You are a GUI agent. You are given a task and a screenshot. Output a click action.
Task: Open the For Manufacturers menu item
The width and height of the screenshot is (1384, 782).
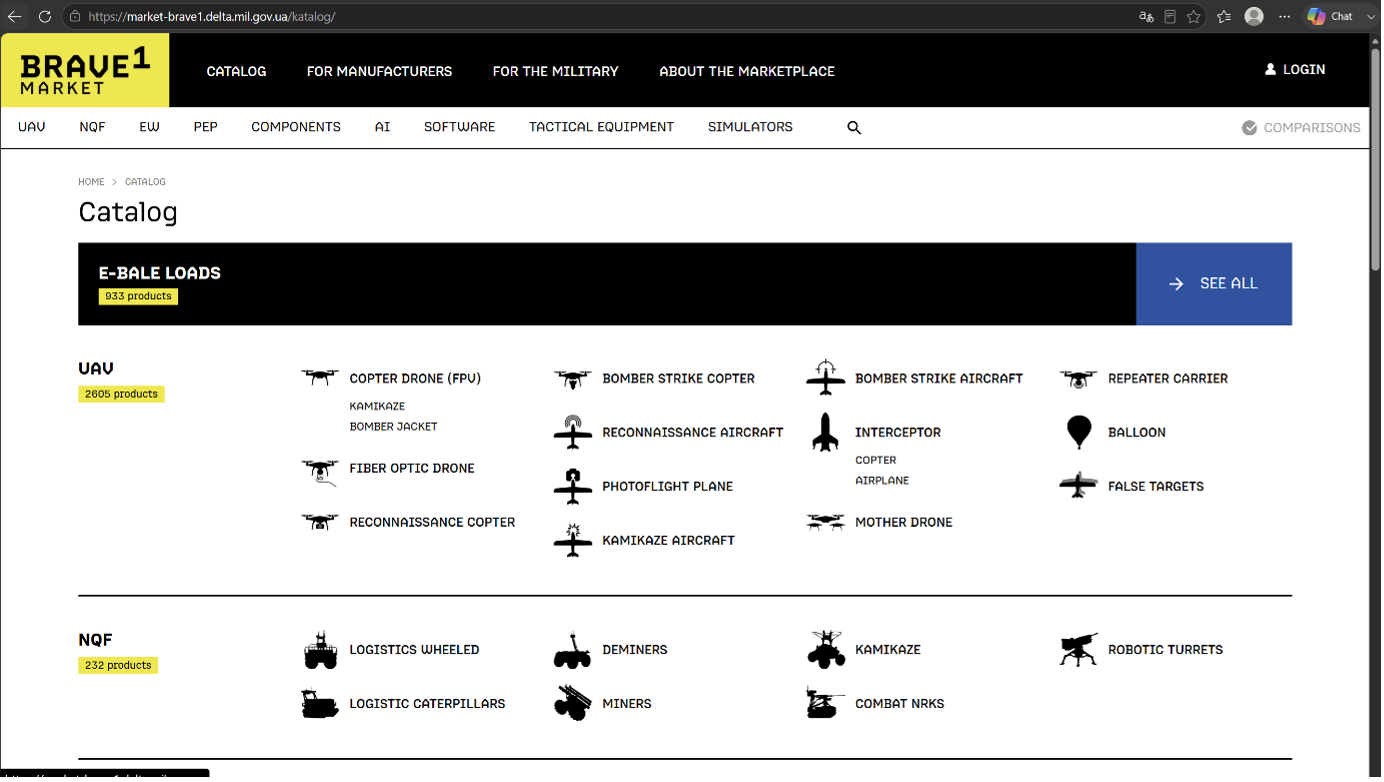click(380, 71)
